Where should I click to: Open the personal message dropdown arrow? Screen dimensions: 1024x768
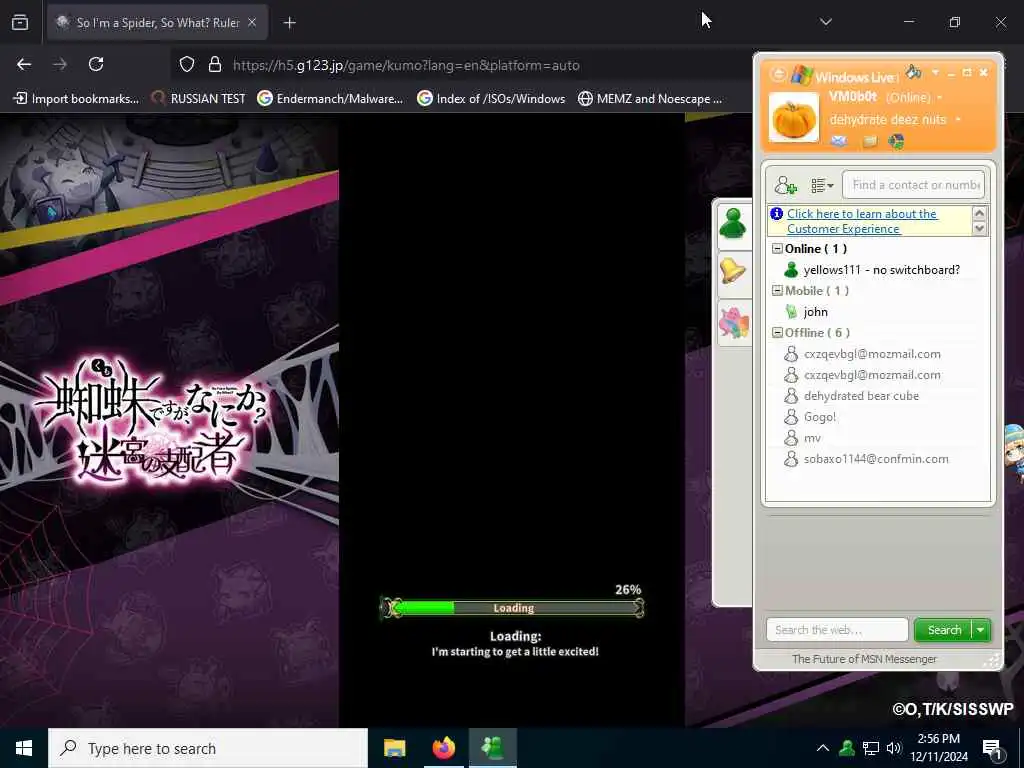click(958, 120)
